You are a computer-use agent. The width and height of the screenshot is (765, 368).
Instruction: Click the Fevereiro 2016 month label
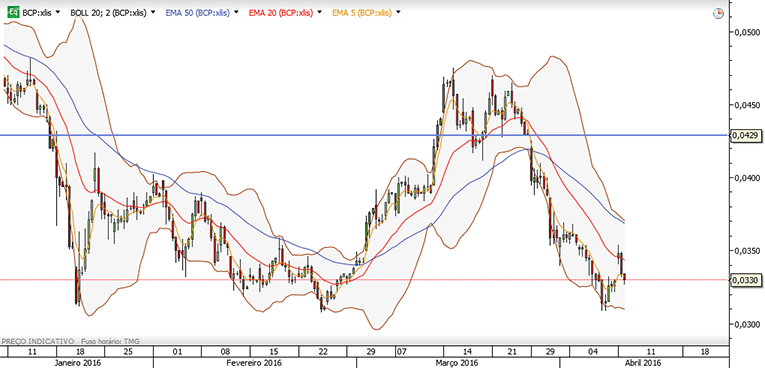254,363
